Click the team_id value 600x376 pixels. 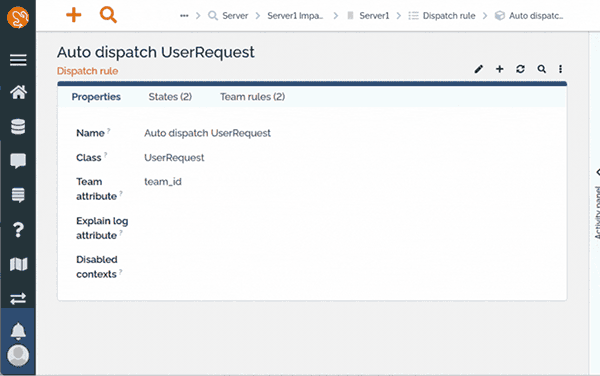pyautogui.click(x=163, y=182)
